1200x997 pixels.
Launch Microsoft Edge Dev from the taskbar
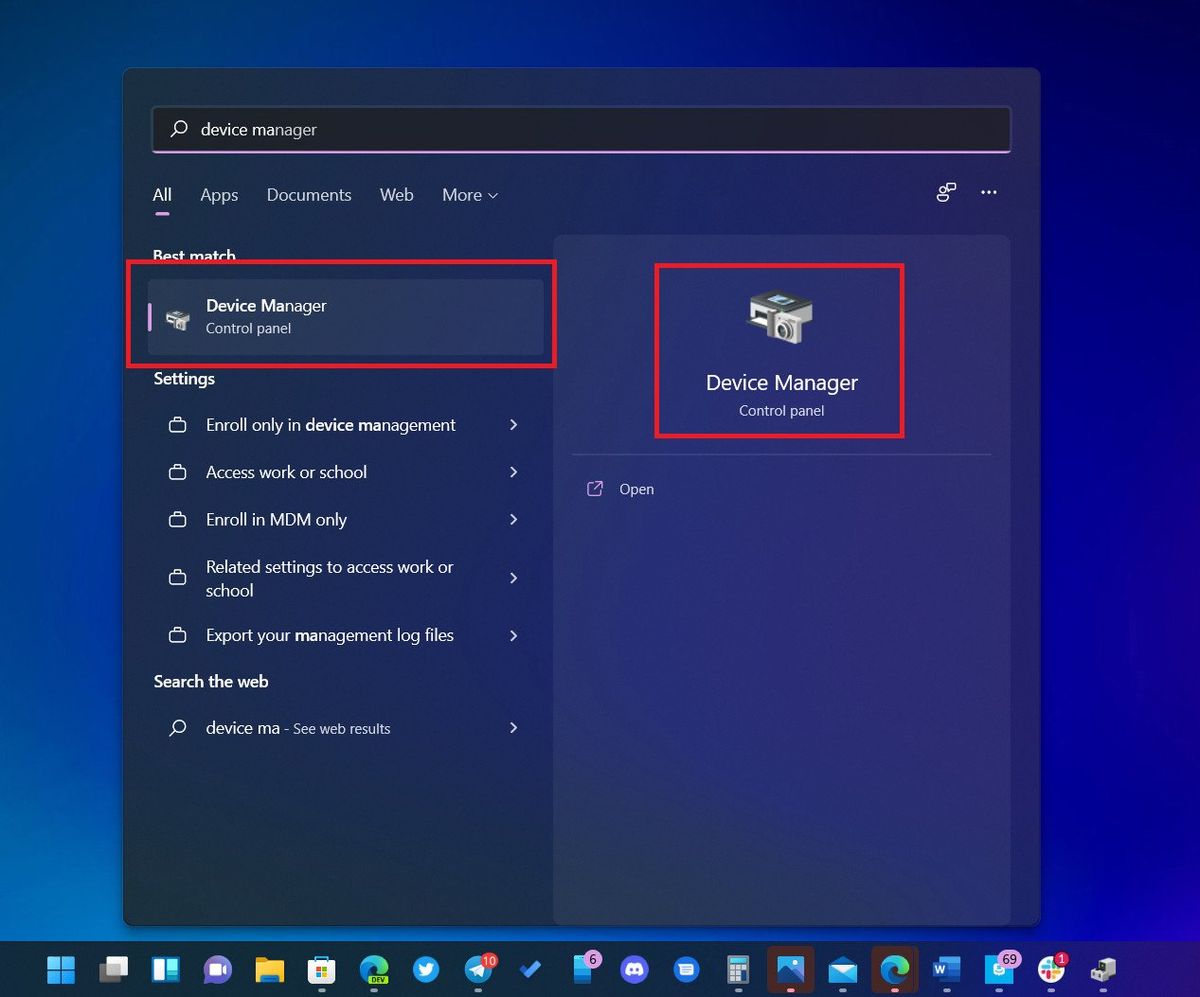click(374, 969)
